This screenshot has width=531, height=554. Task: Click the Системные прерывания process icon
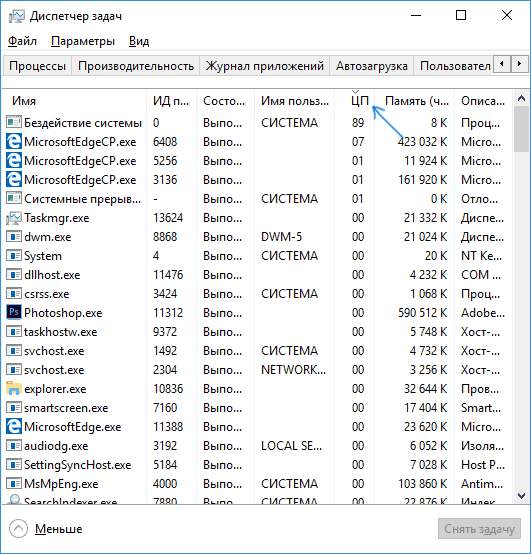point(14,198)
